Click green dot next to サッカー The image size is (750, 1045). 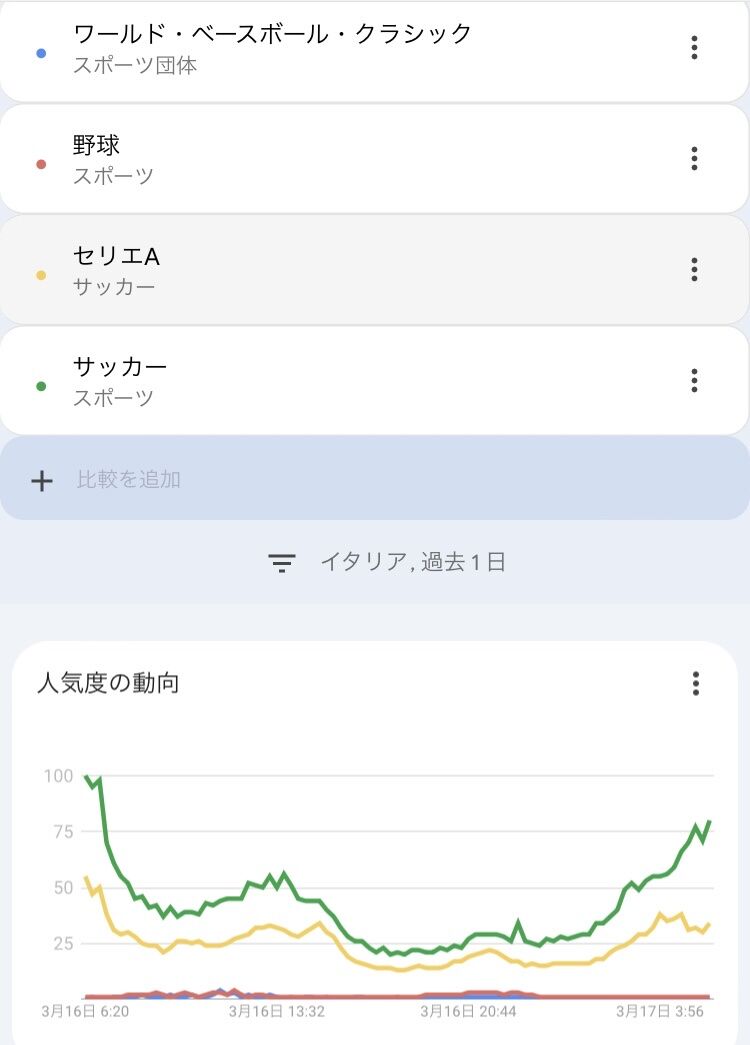click(x=41, y=386)
